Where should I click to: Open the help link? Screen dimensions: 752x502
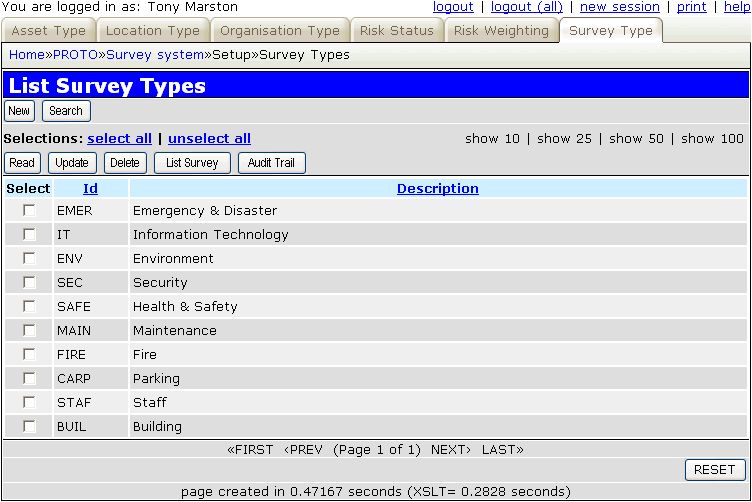(735, 7)
